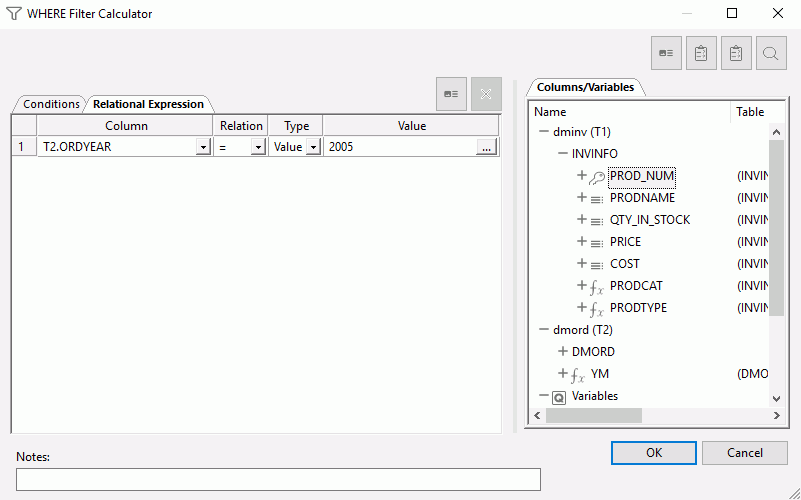Click the Variables Q icon in tree
Image resolution: width=801 pixels, height=500 pixels.
[559, 397]
